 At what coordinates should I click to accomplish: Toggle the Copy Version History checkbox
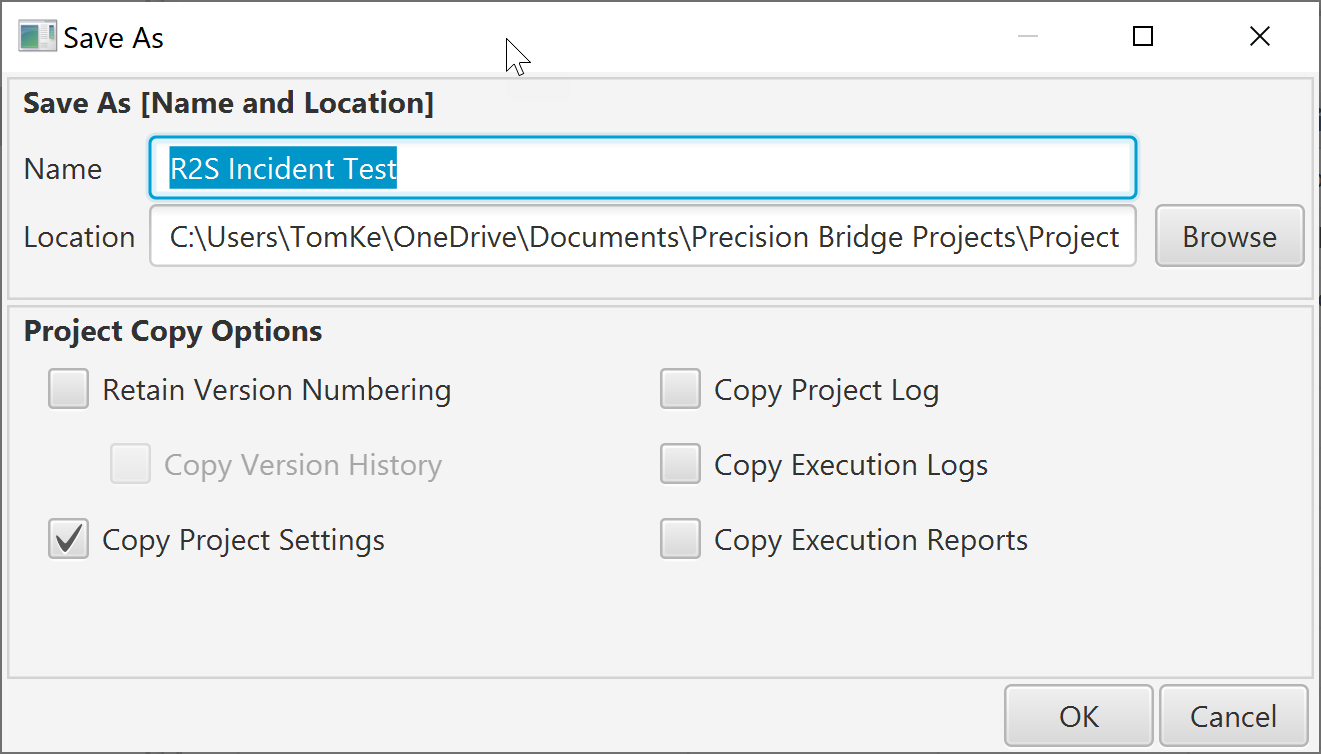point(130,464)
